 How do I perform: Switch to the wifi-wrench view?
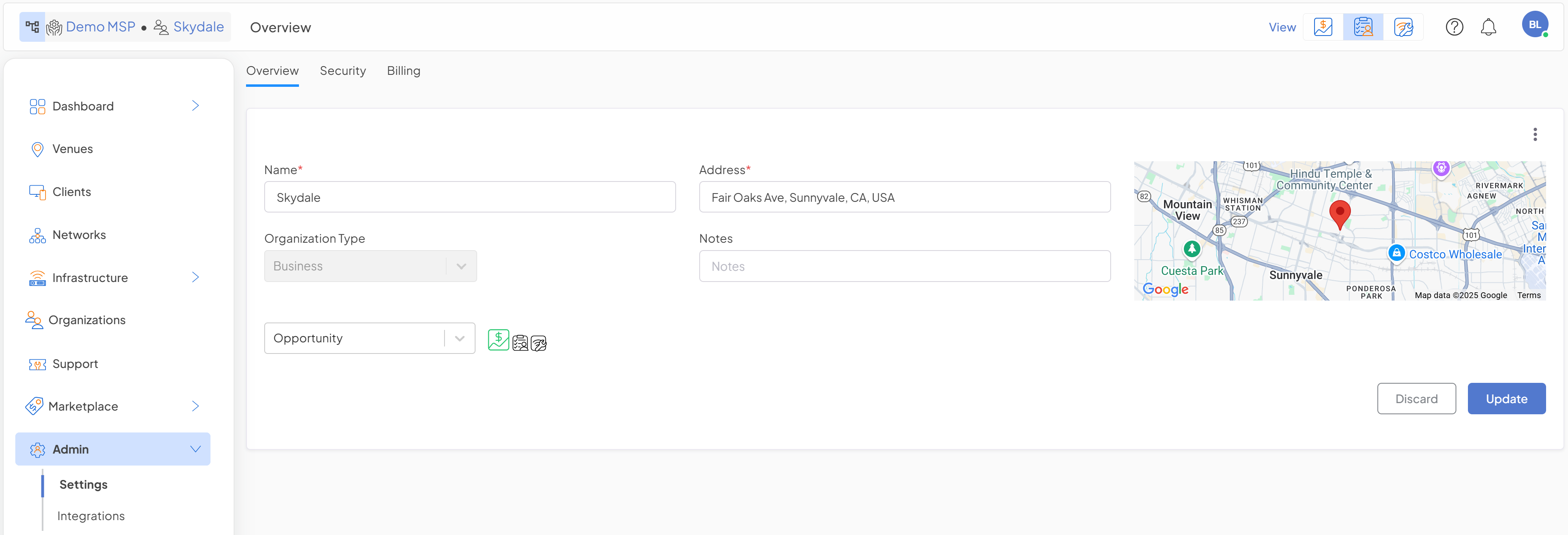click(1403, 27)
